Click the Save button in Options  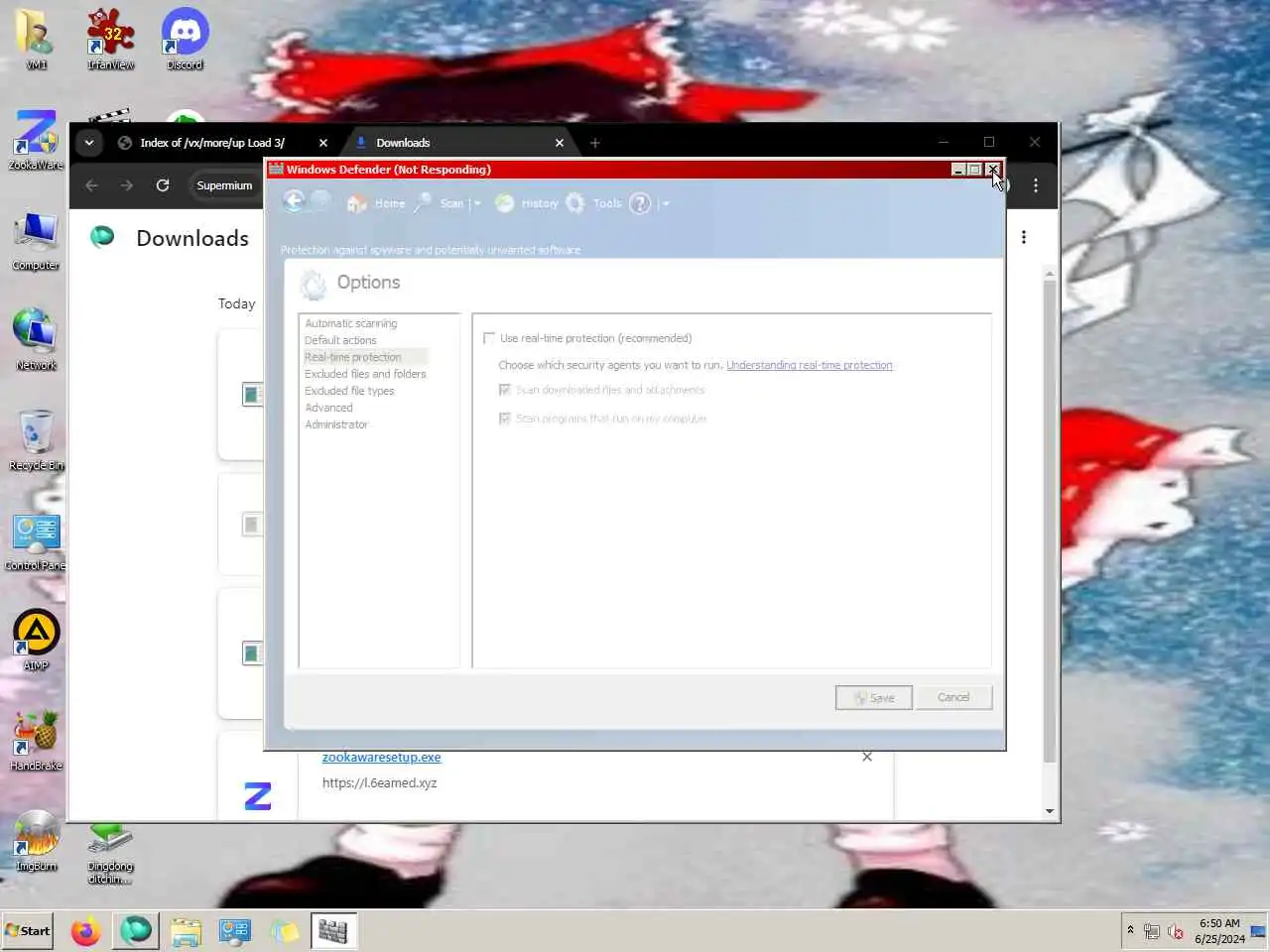[x=873, y=697]
